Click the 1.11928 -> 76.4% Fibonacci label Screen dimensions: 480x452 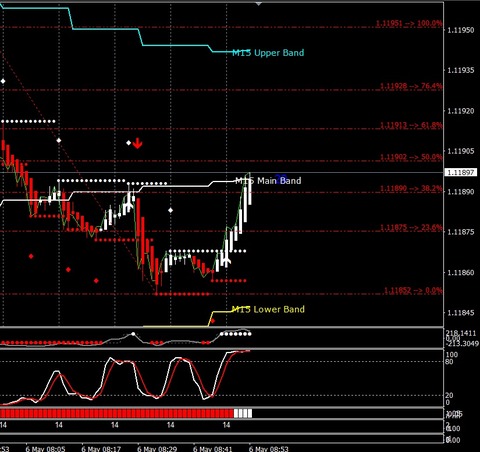tap(411, 86)
